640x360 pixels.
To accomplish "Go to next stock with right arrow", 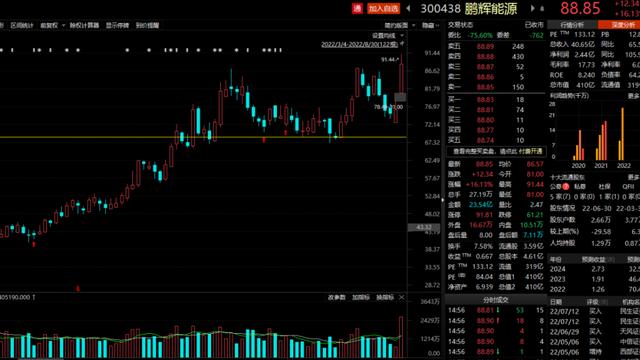I will point(532,8).
